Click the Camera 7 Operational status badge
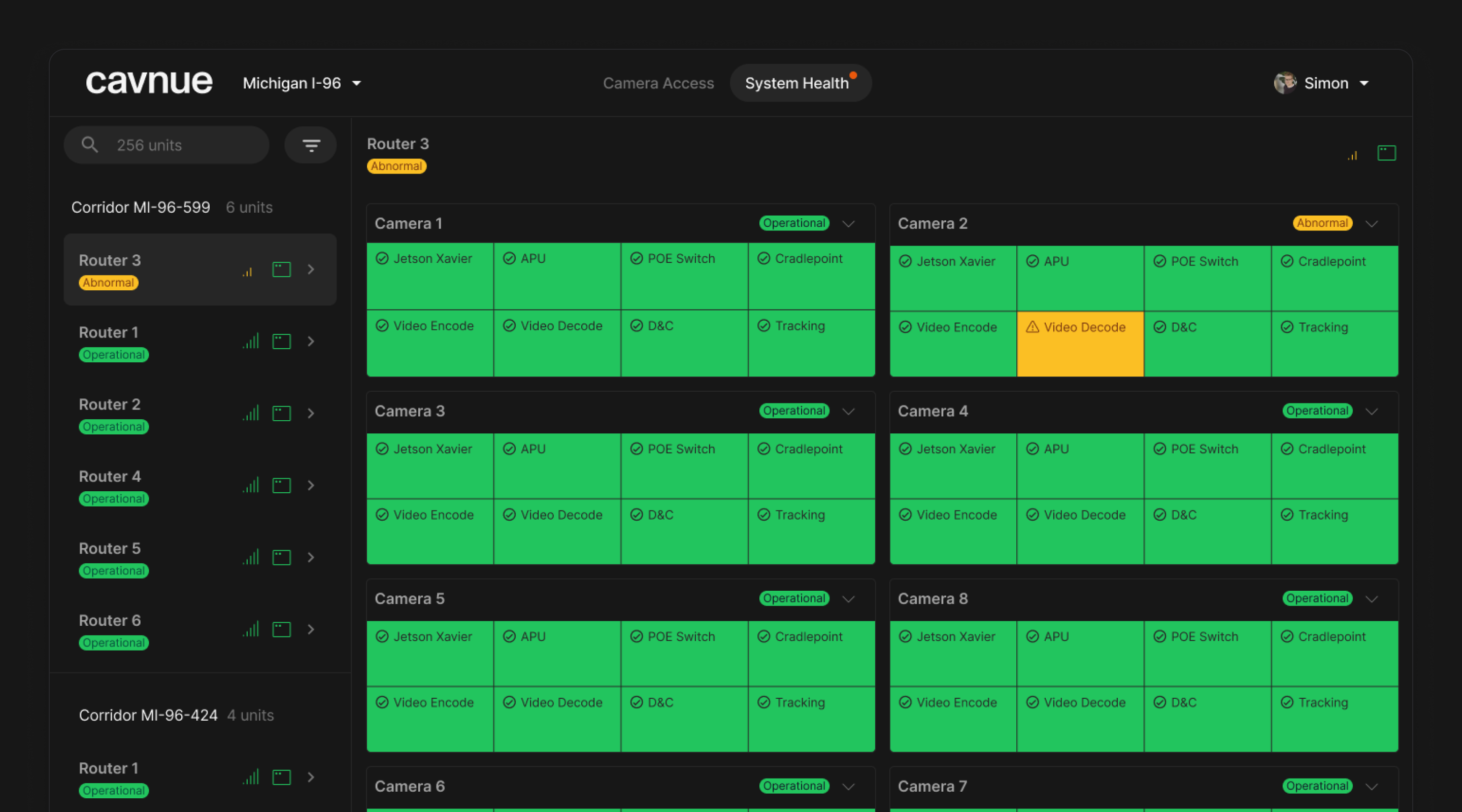The width and height of the screenshot is (1462, 812). (x=1317, y=786)
